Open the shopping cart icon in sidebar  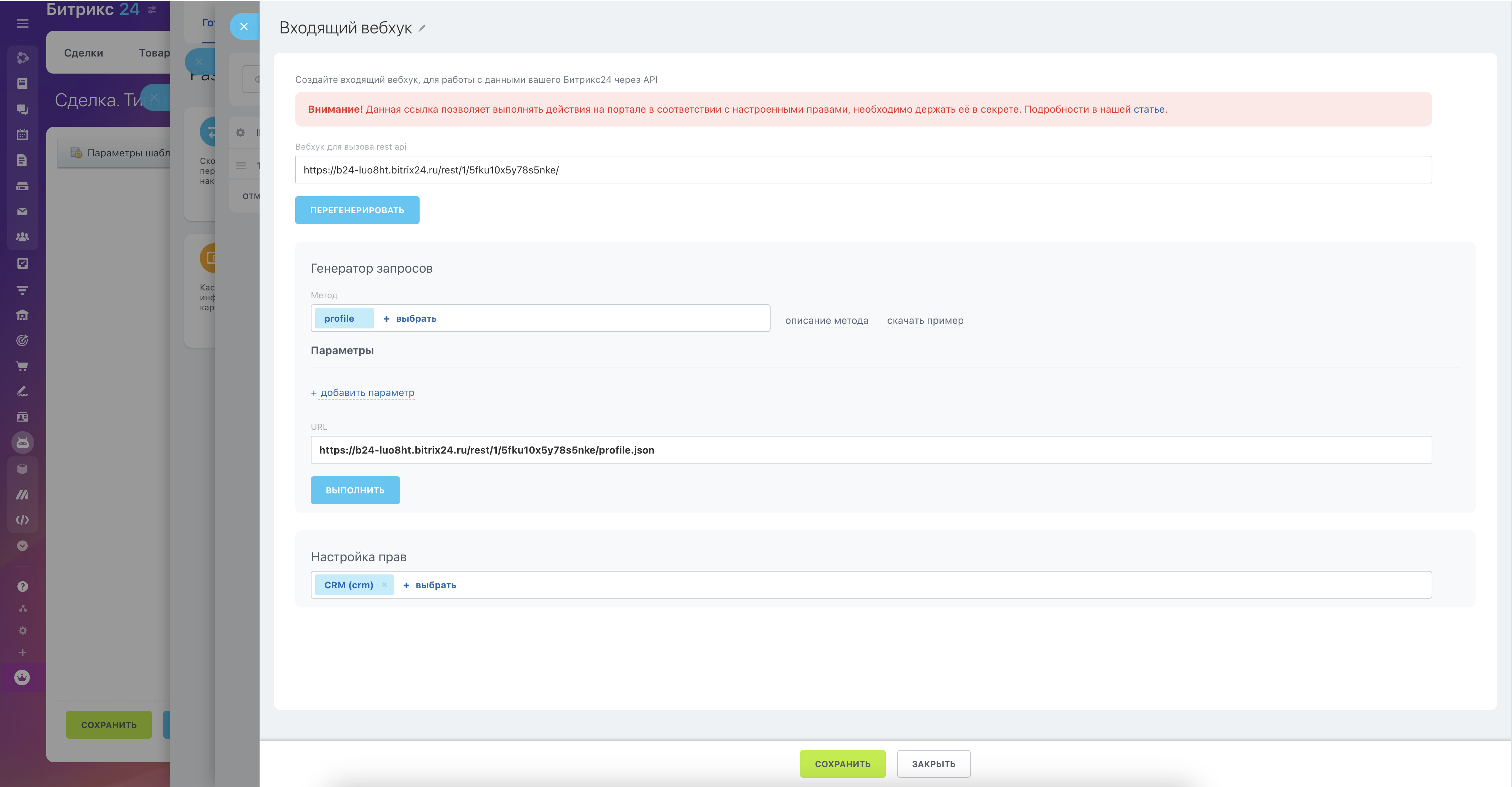22,366
